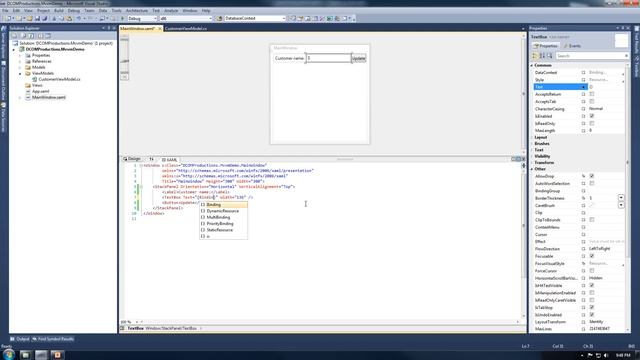Click the orange app icon in the taskbar
The image size is (640, 360).
pyautogui.click(x=57, y=355)
